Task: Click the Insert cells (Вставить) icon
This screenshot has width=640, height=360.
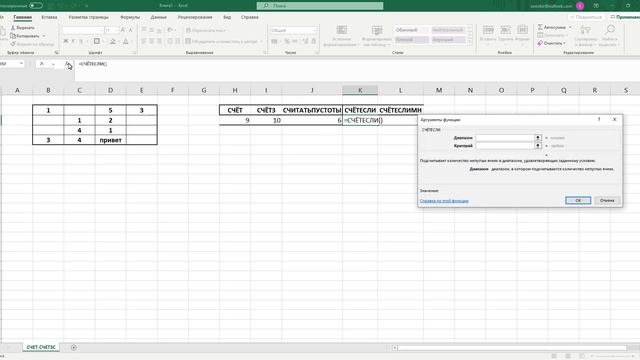Action: click(488, 30)
